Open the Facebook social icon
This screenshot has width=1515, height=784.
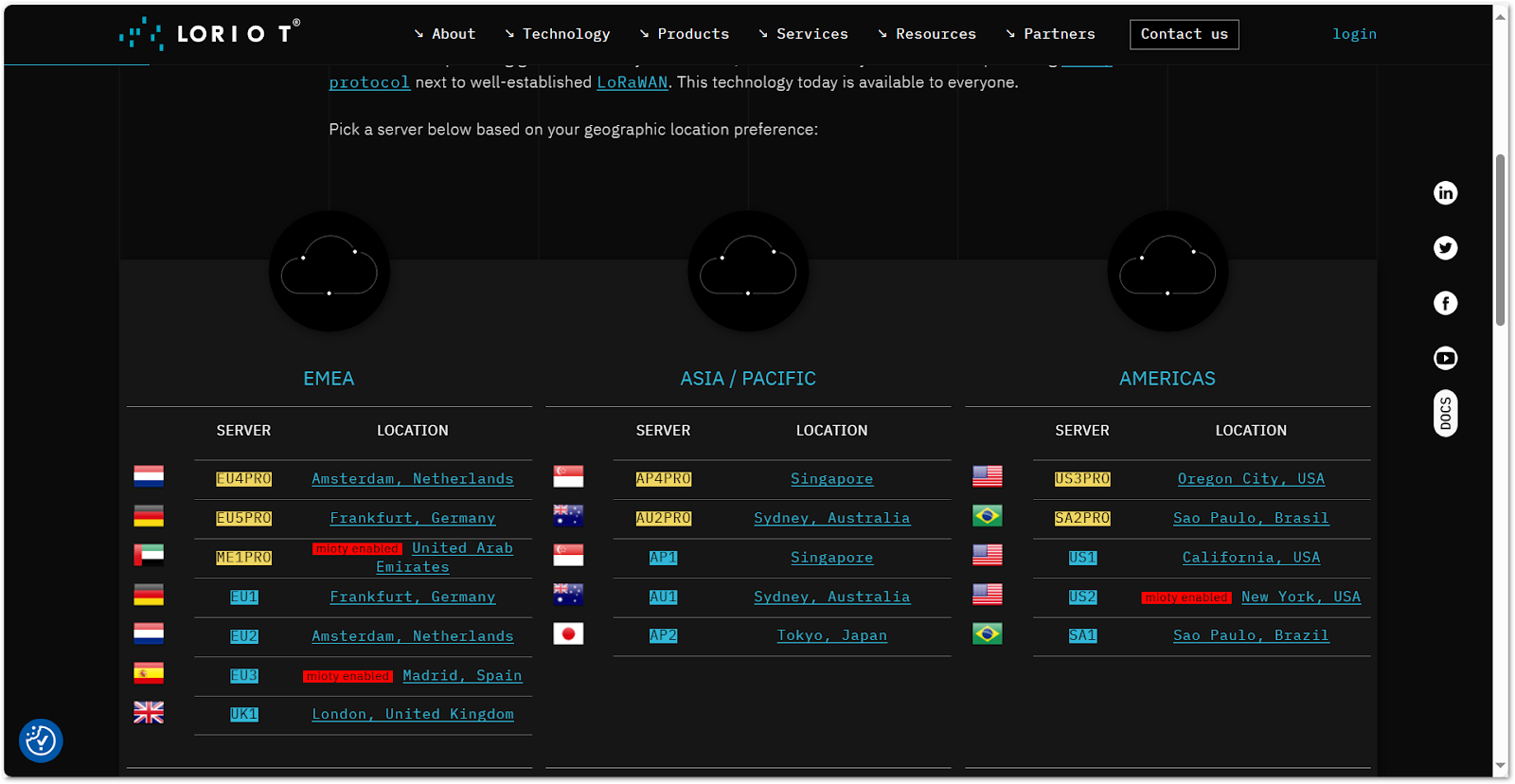1445,303
